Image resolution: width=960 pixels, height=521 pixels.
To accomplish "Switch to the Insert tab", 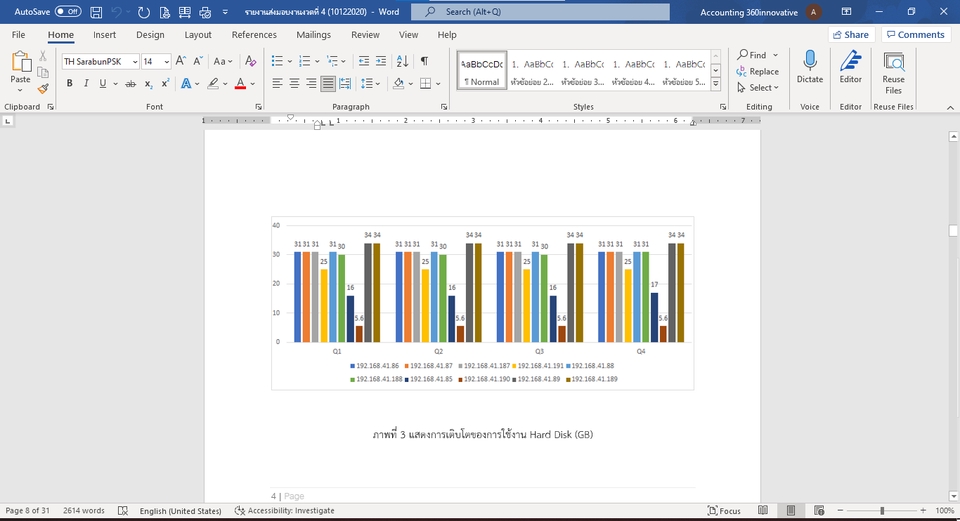I will pos(104,35).
